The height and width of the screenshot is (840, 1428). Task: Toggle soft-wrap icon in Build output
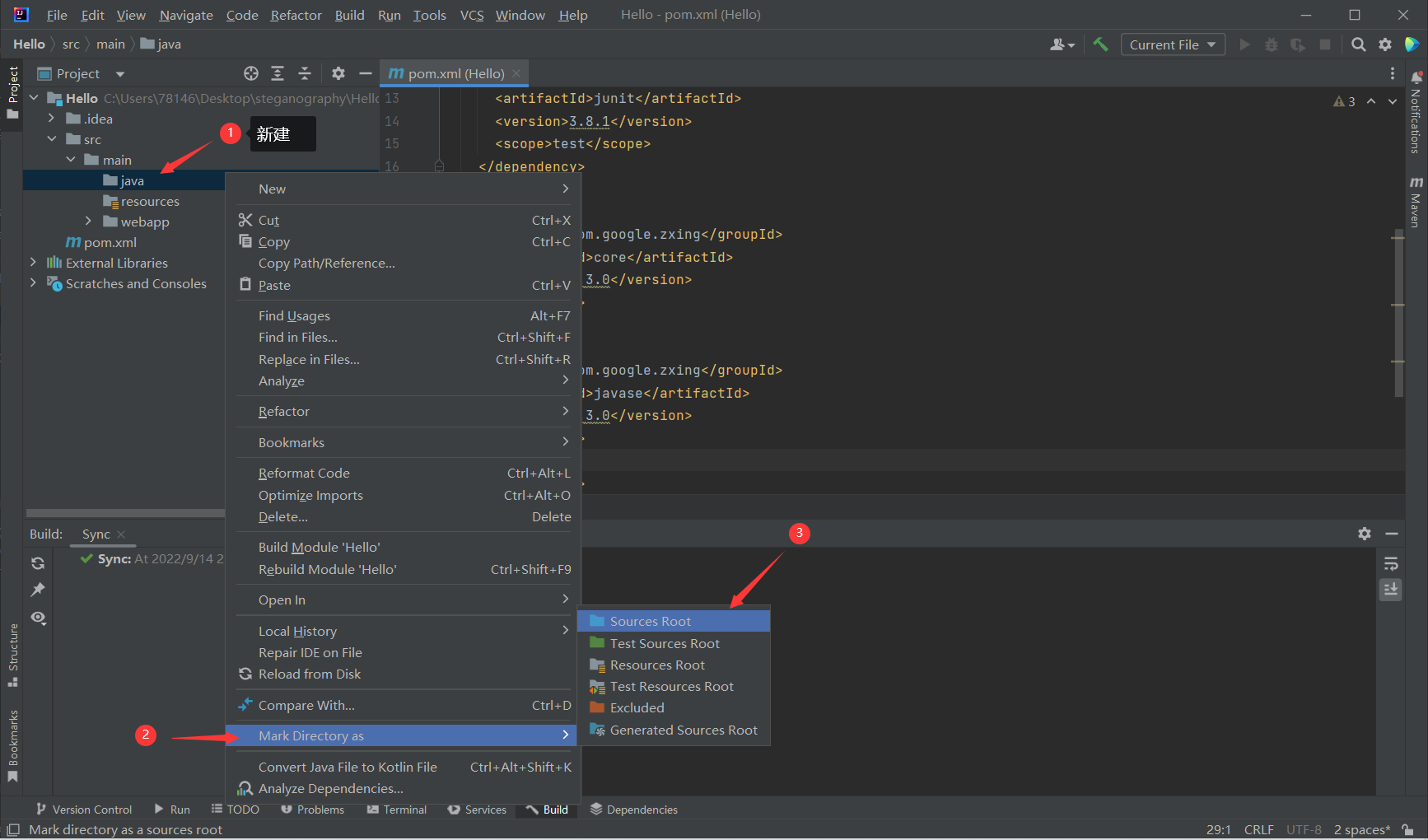[1391, 564]
